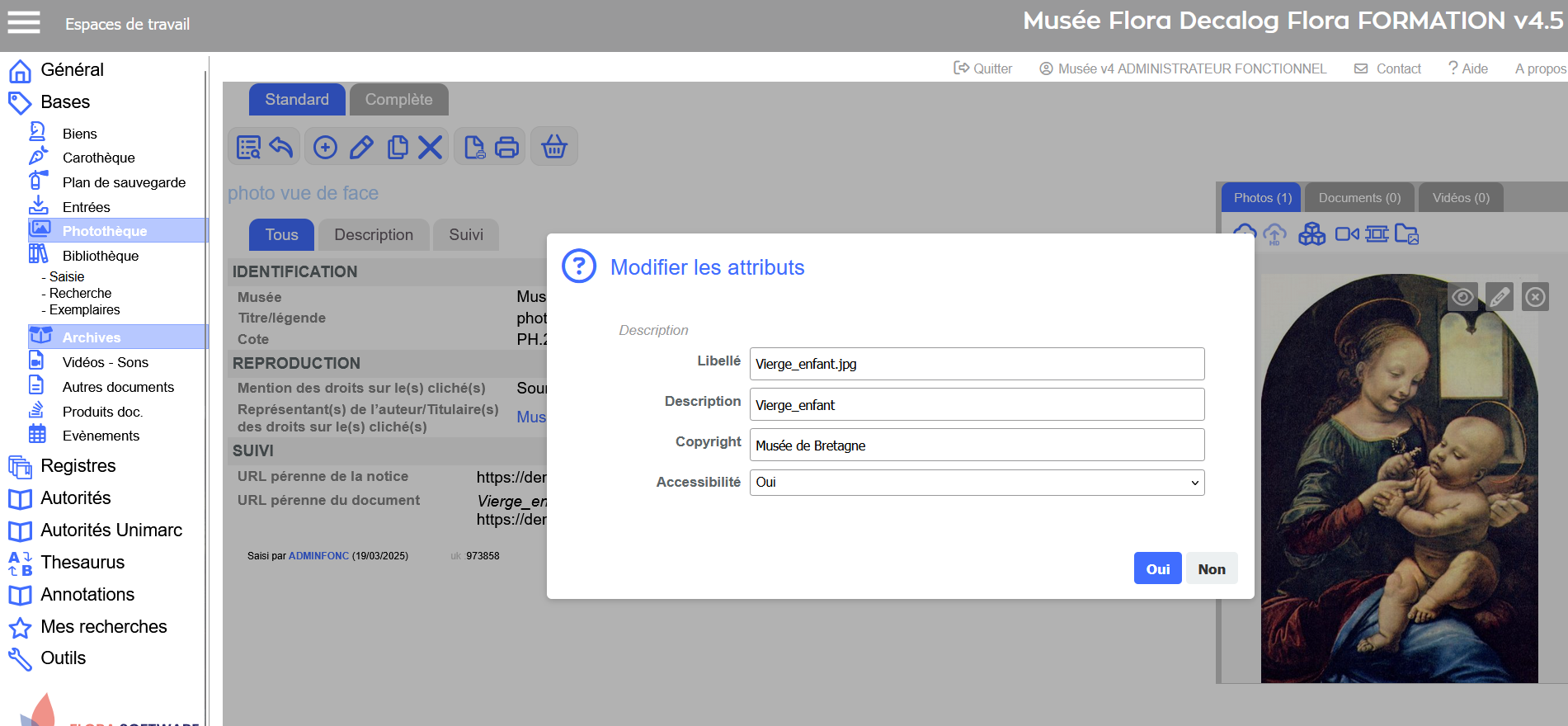Viewport: 1568px width, 726px height.
Task: Open the Documents (0) tab
Action: pos(1358,198)
